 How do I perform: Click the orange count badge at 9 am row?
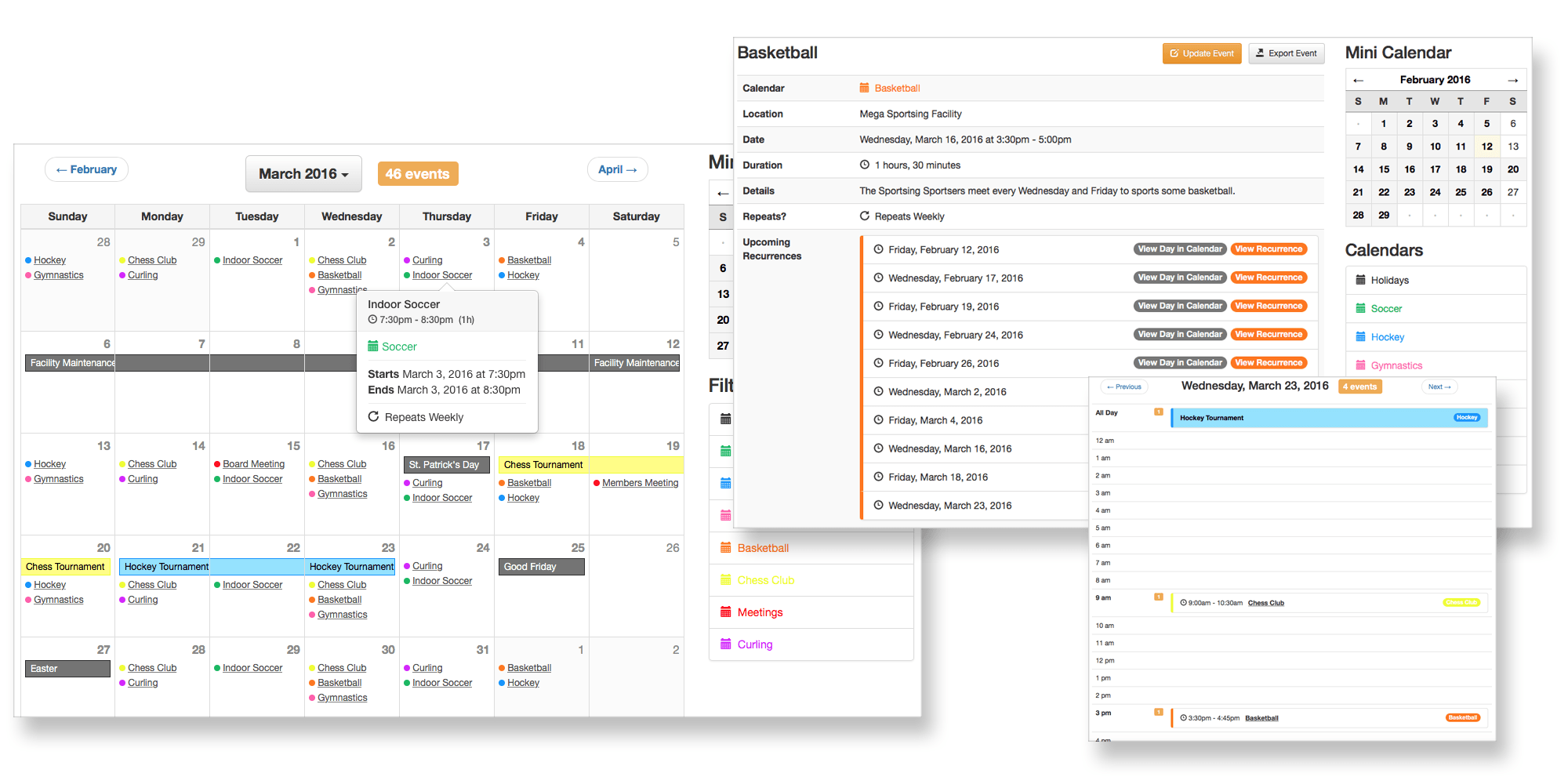[1158, 597]
